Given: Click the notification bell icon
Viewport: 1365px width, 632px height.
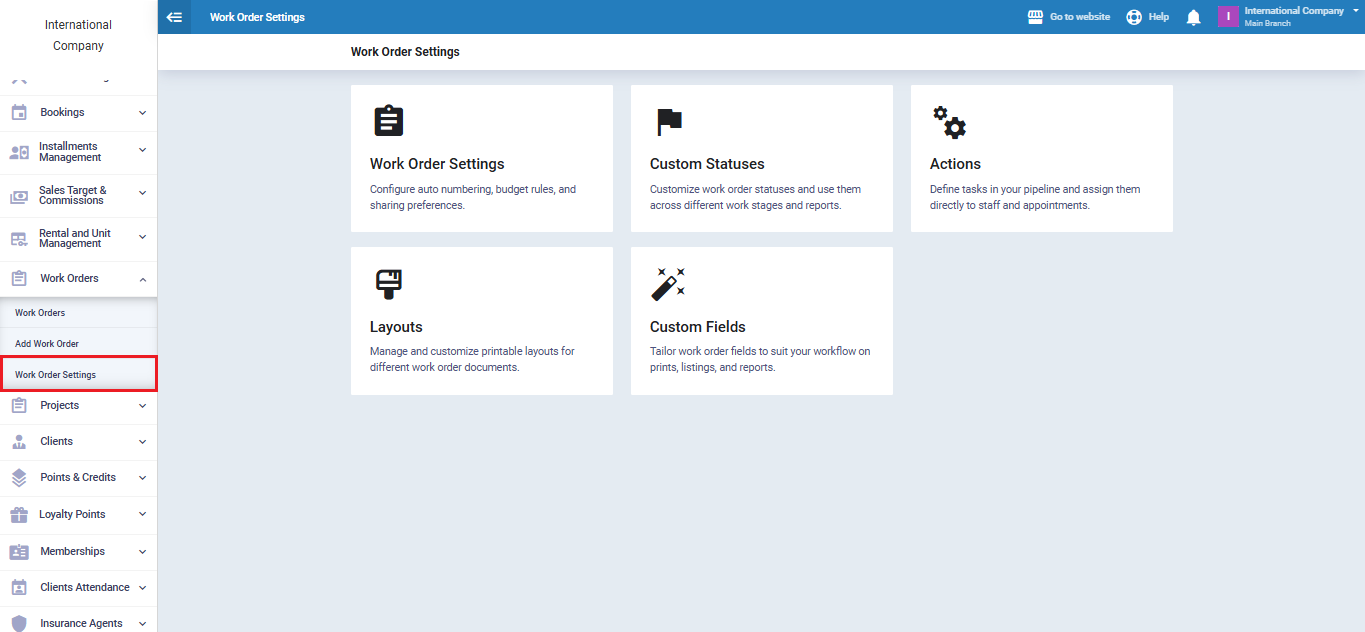Looking at the screenshot, I should coord(1193,17).
